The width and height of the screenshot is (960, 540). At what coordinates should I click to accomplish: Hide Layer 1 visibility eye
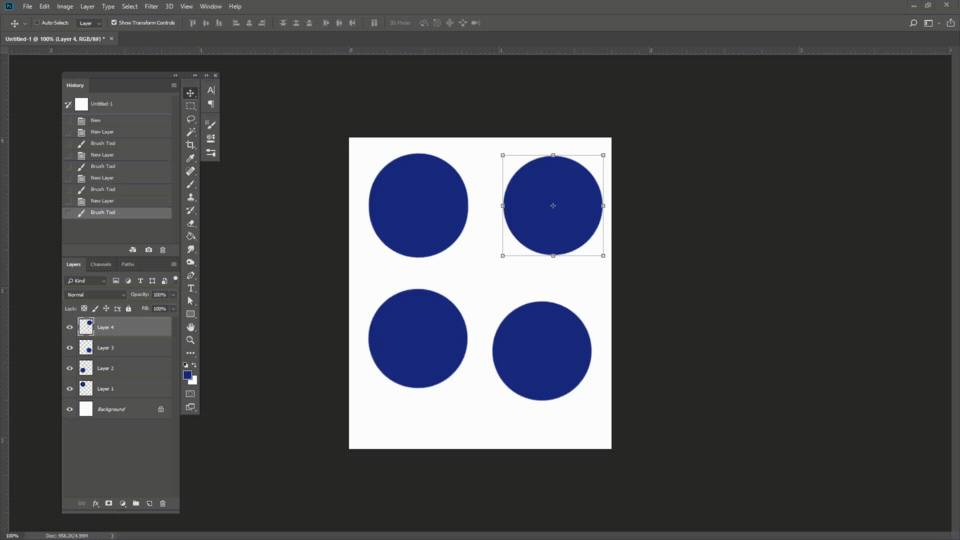tap(70, 389)
